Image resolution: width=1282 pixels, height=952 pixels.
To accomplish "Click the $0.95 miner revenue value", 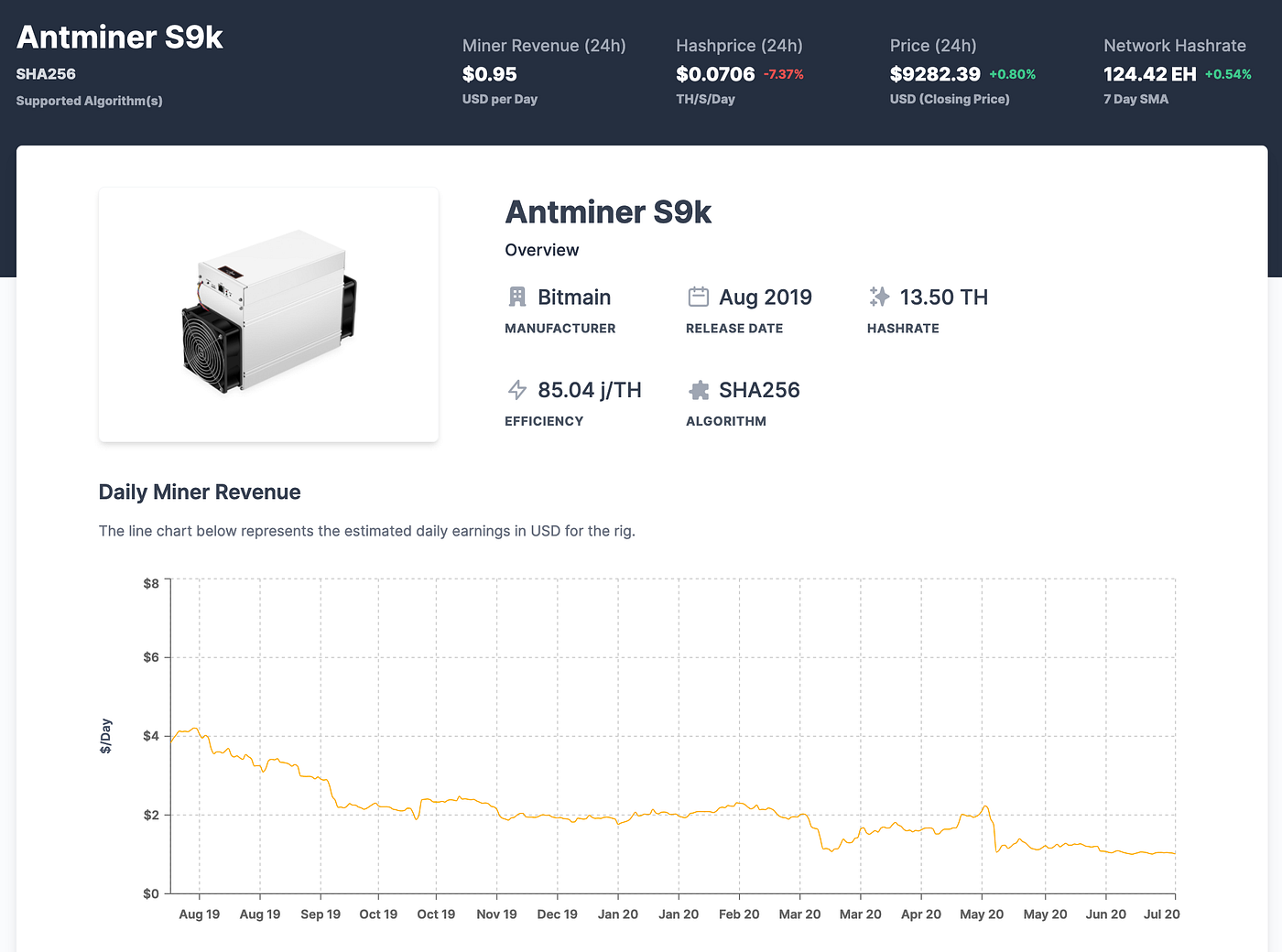I will pyautogui.click(x=490, y=74).
